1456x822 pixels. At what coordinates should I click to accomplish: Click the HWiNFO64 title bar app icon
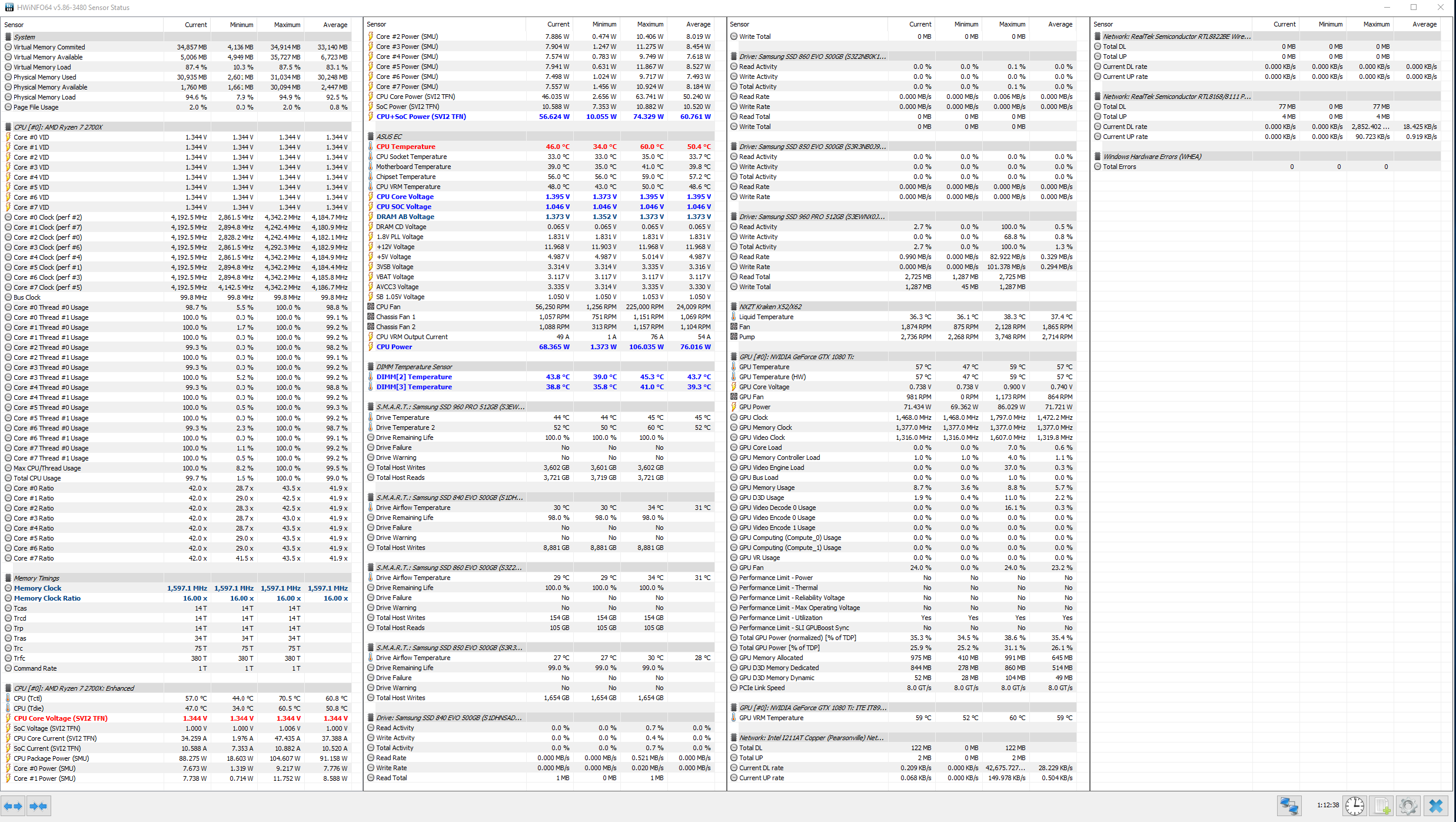point(9,8)
